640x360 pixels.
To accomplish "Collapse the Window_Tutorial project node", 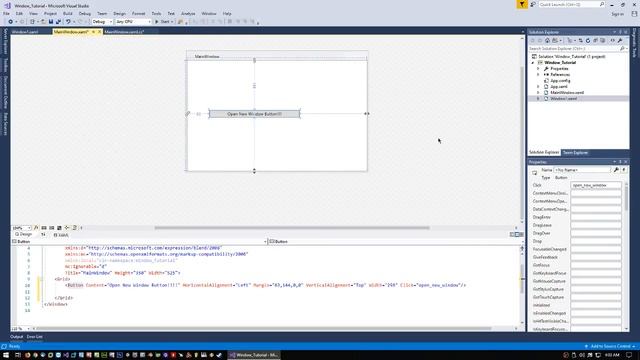I will 533,63.
